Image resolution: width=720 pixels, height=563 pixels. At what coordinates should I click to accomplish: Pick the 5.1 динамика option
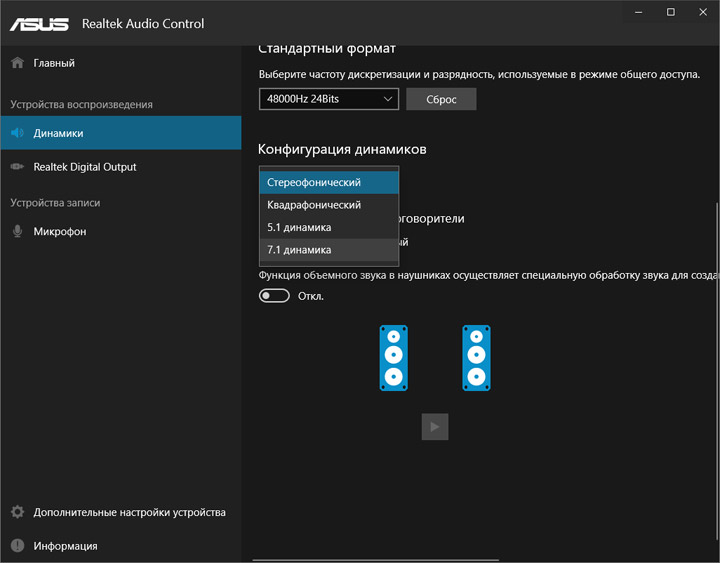point(328,227)
